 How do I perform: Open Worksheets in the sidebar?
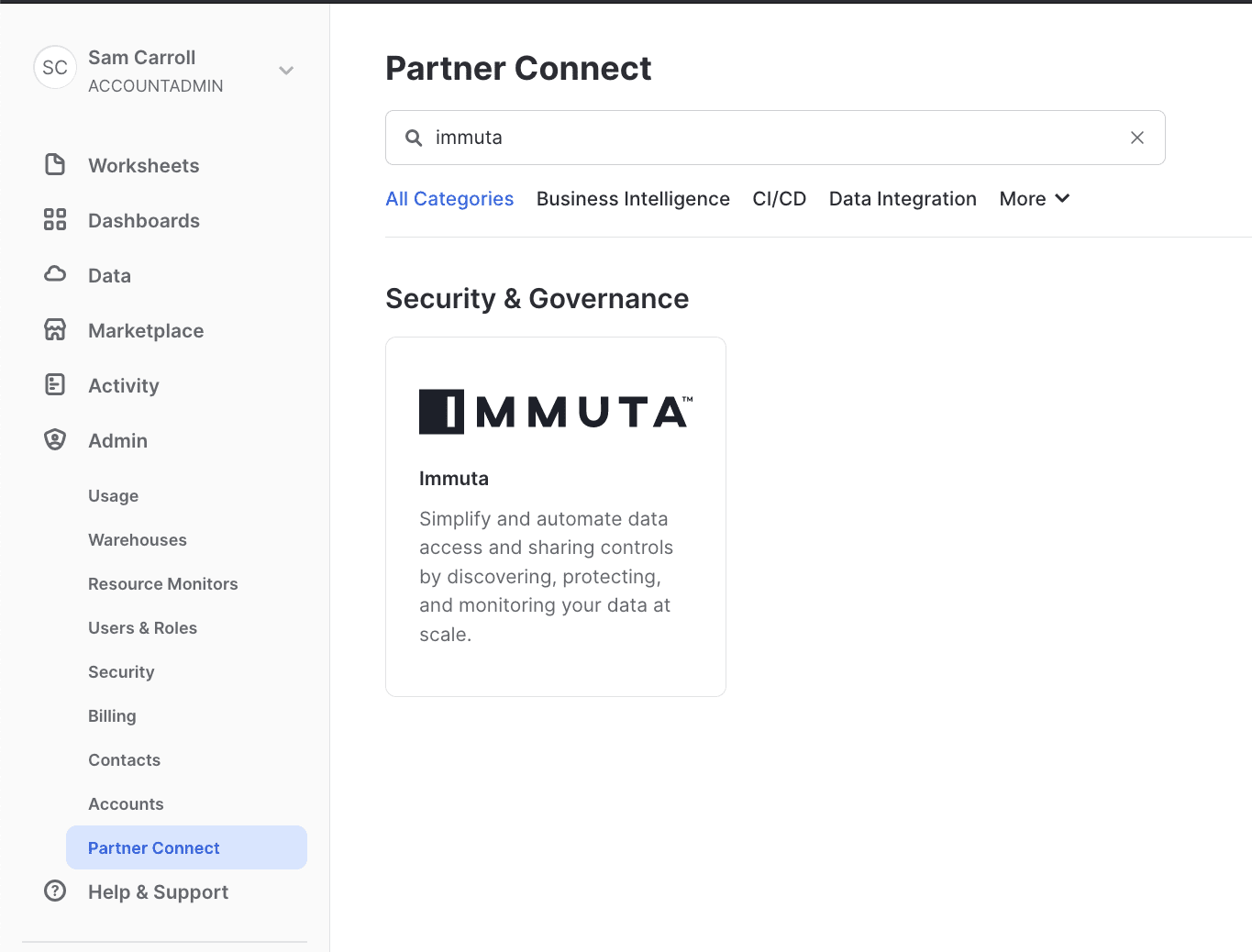pos(143,165)
